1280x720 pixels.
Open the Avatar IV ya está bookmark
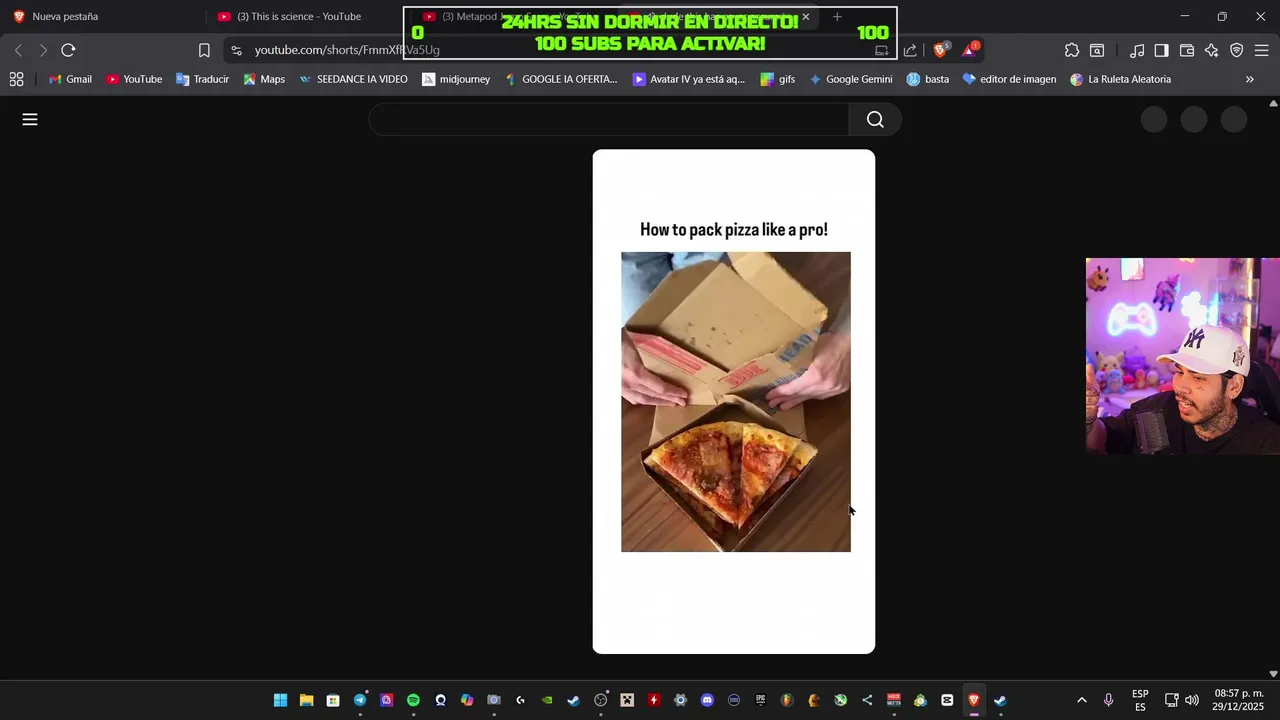pyautogui.click(x=689, y=79)
